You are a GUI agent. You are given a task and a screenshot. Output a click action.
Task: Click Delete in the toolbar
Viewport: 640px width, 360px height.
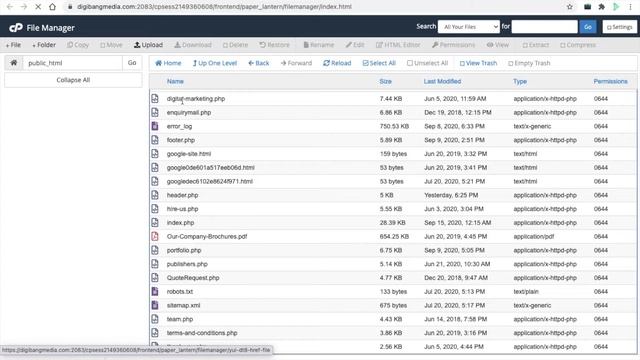point(236,45)
